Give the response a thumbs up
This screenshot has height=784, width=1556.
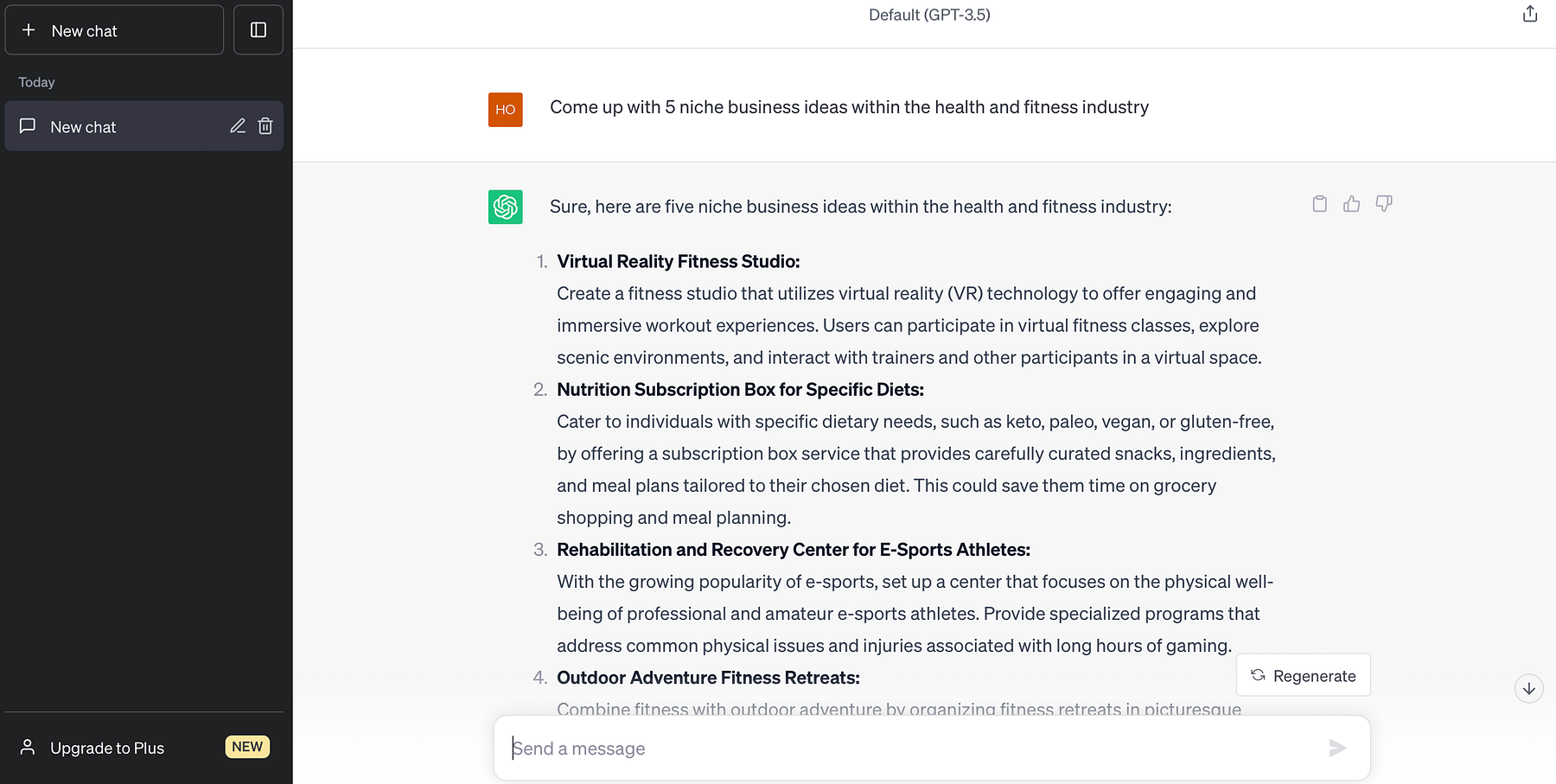[1350, 203]
